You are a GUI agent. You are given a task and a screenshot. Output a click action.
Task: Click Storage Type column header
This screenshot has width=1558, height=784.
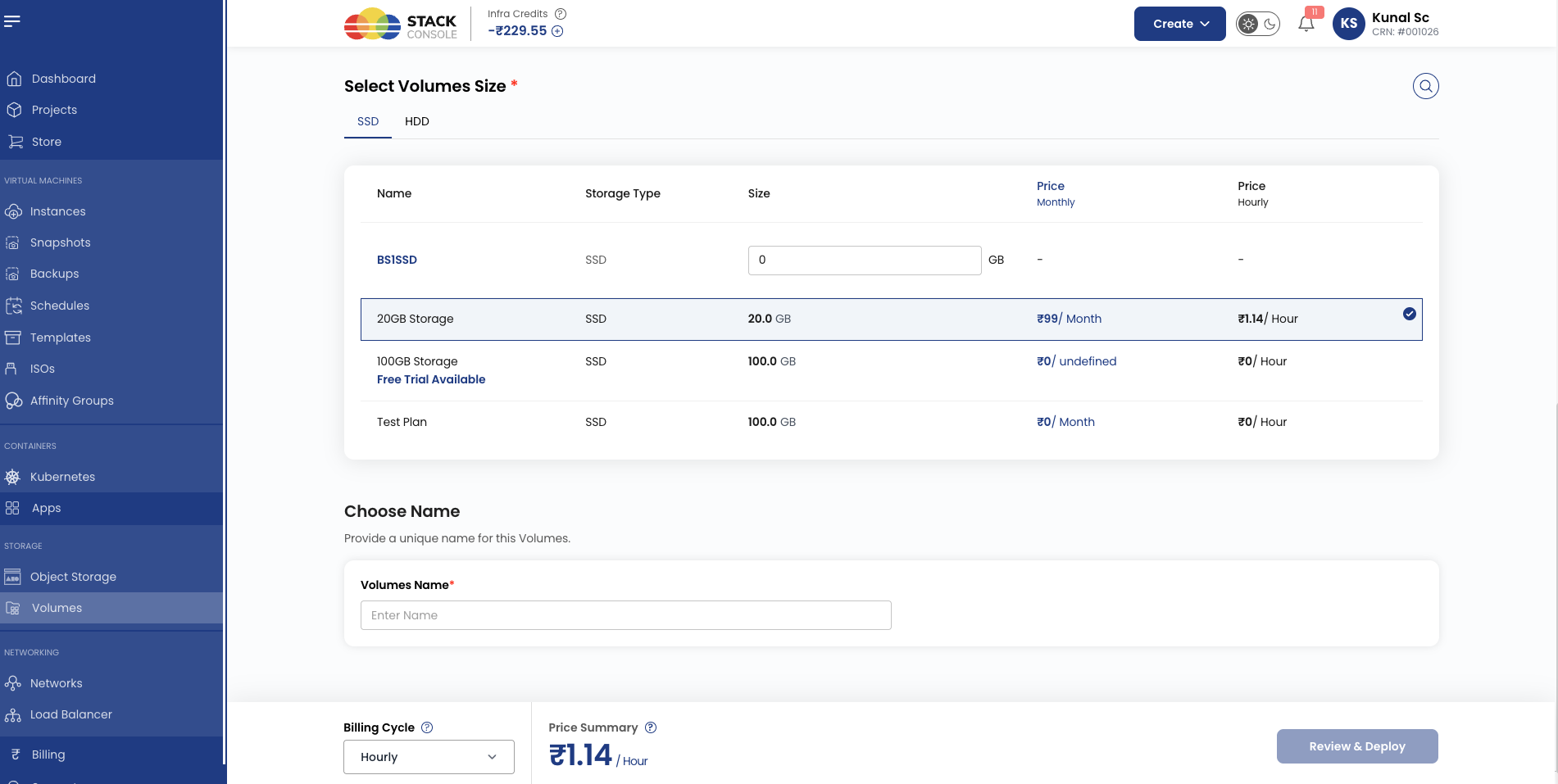[623, 193]
